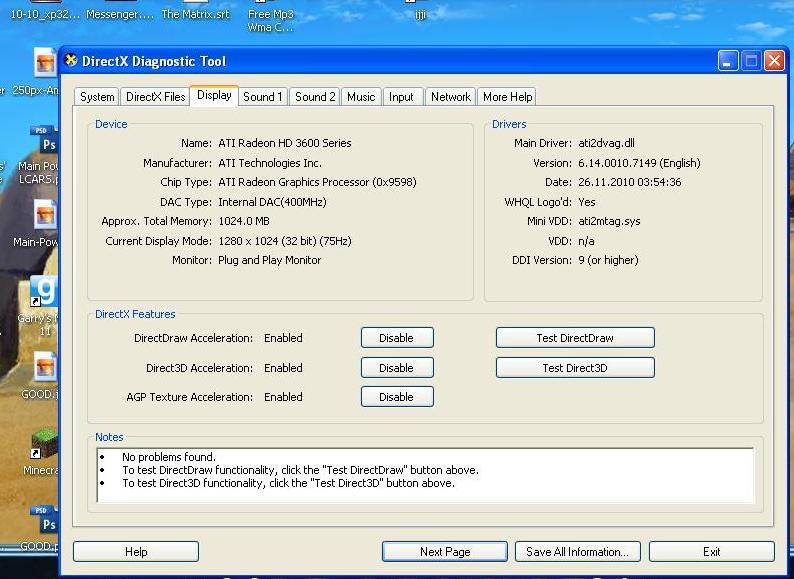Screen dimensions: 794x579
Task: Go to the Sound 2 tab
Action: point(315,97)
